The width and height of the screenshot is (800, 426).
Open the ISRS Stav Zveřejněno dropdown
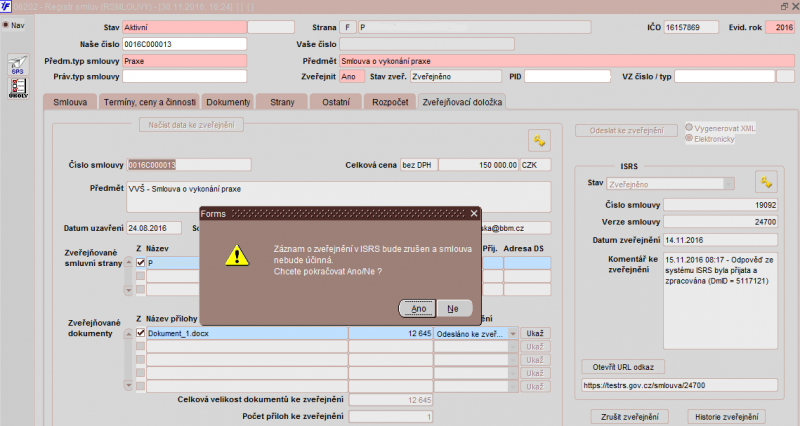[x=729, y=184]
